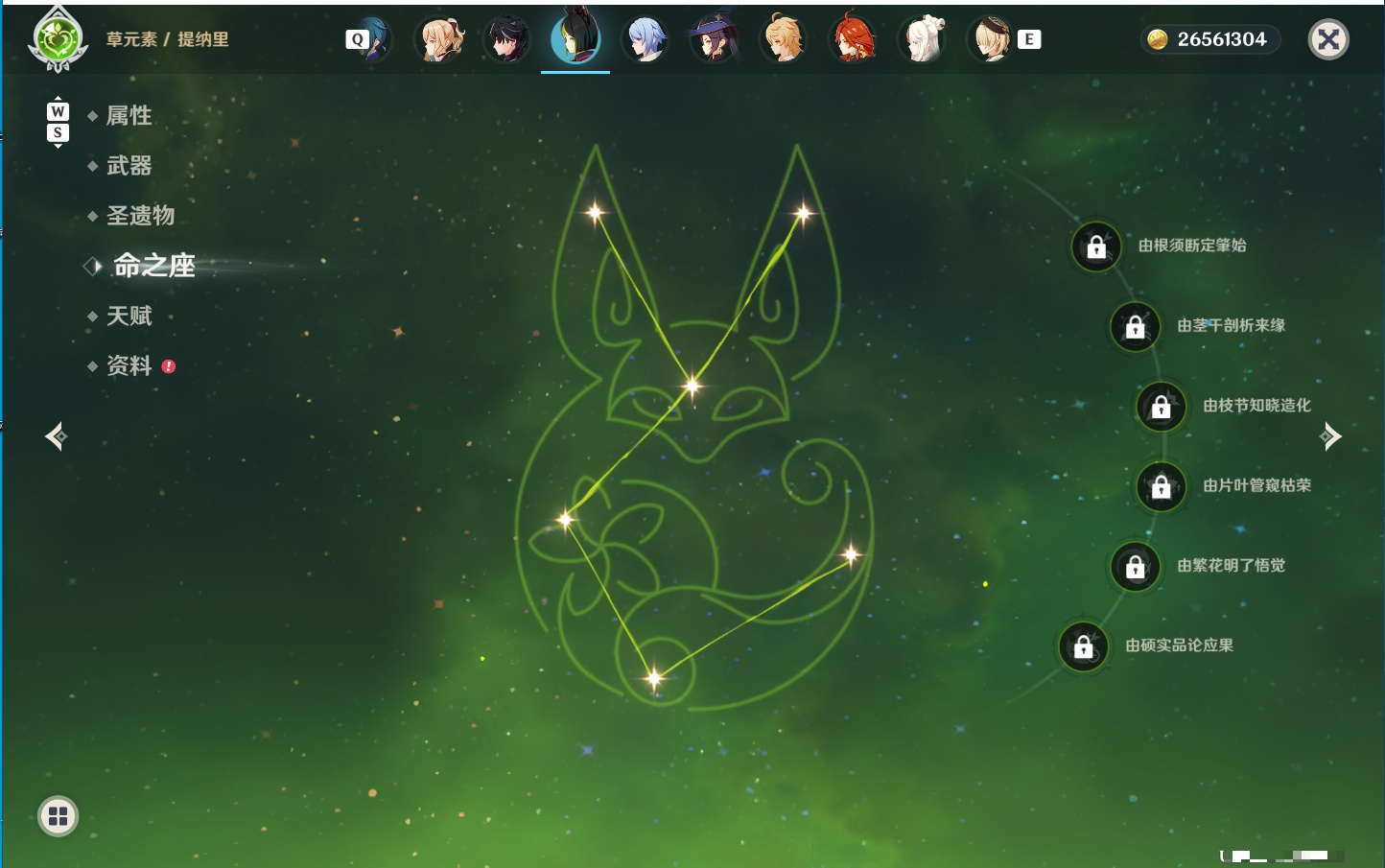Click the E key next-character hint

tap(1029, 39)
